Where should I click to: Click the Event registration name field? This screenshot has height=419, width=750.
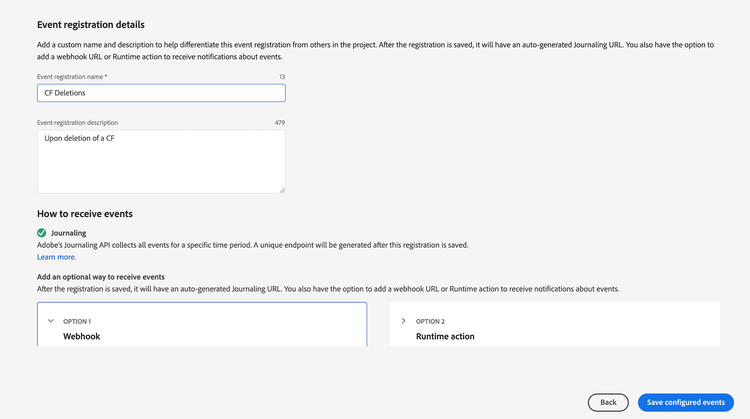pyautogui.click(x=161, y=93)
